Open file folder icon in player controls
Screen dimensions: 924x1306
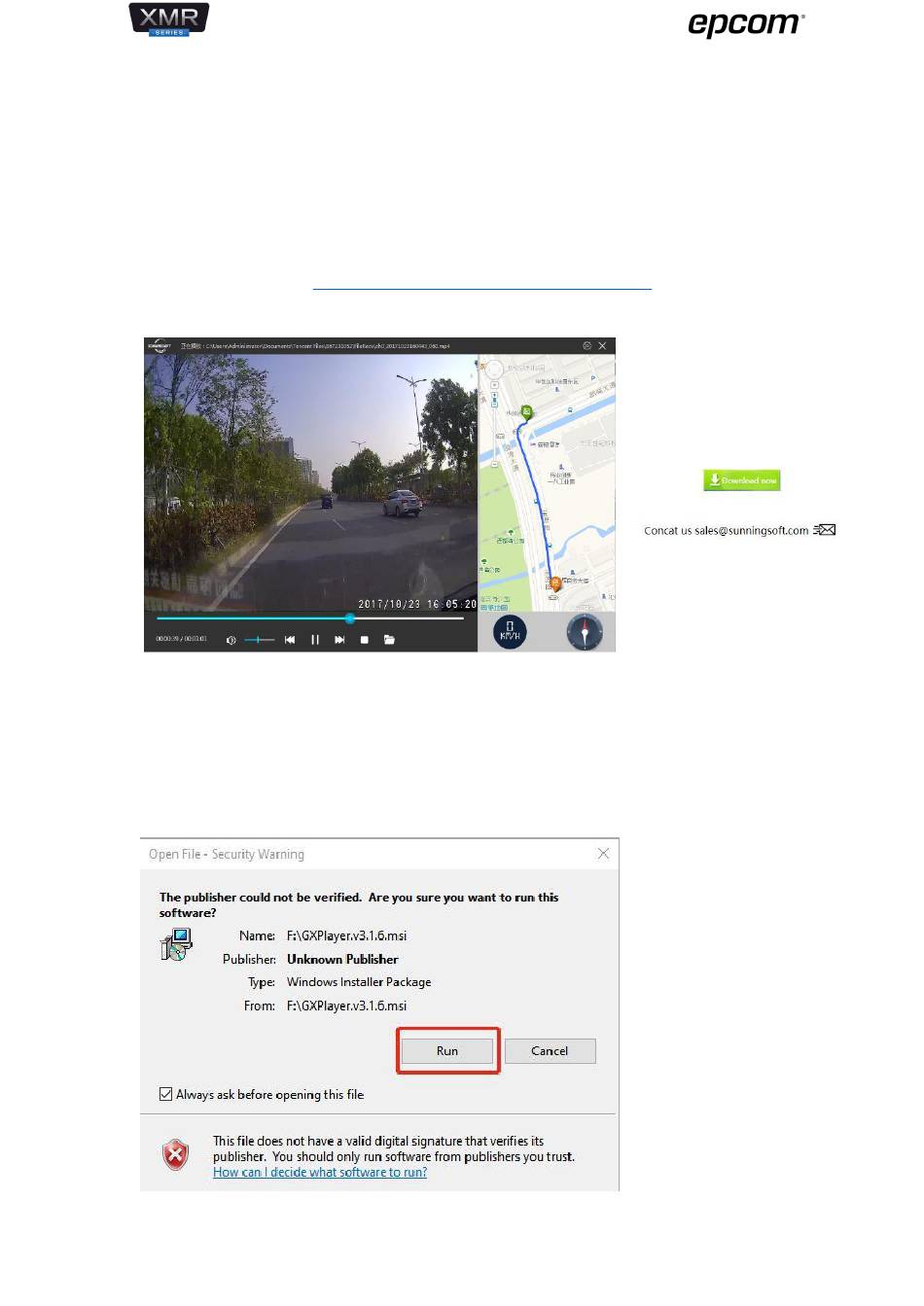point(389,640)
